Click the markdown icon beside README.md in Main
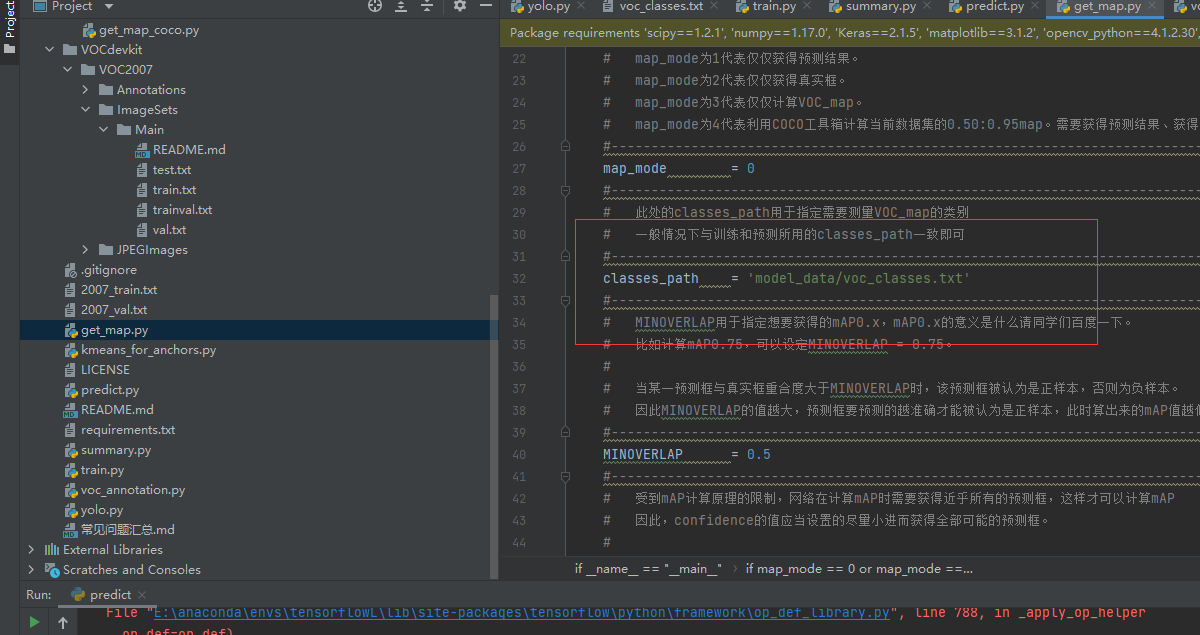1200x635 pixels. pos(142,150)
